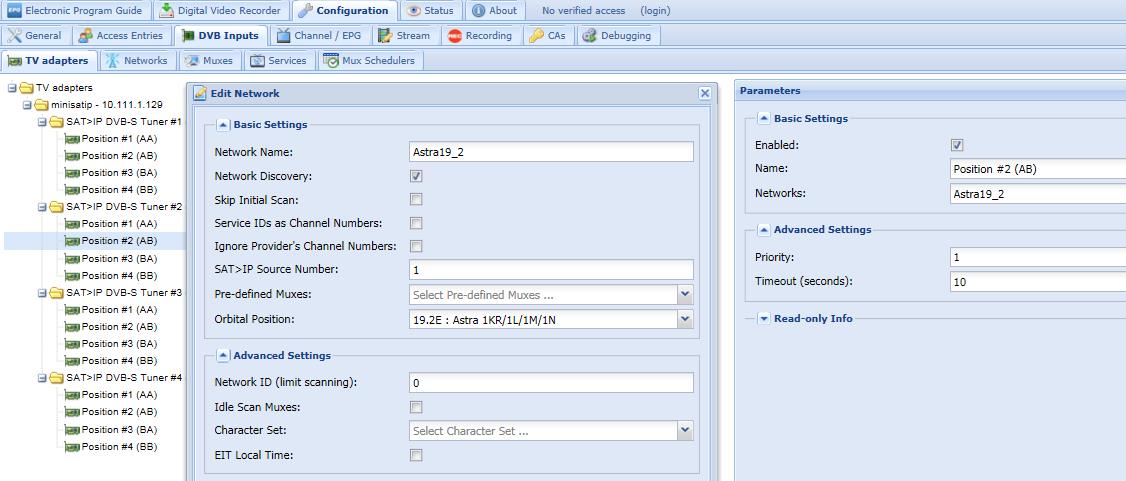Open the Debugging tab
1126x481 pixels.
coord(618,35)
